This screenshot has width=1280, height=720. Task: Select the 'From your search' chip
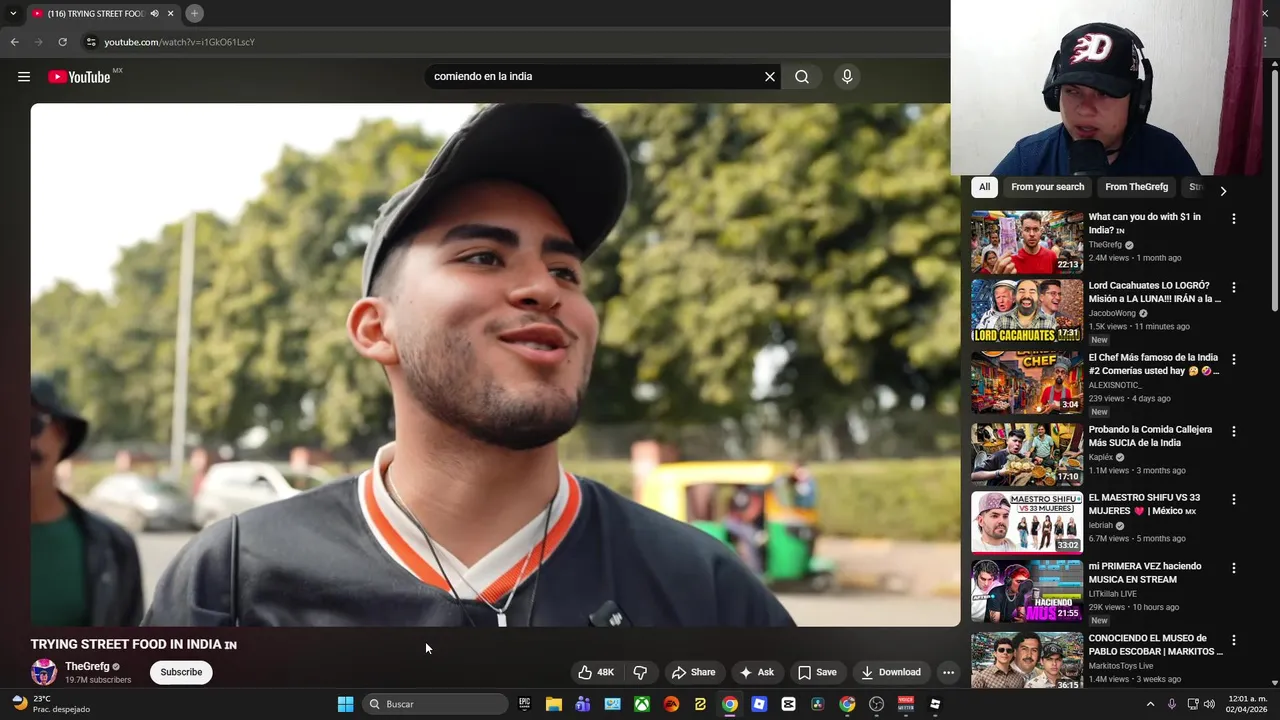pyautogui.click(x=1047, y=187)
